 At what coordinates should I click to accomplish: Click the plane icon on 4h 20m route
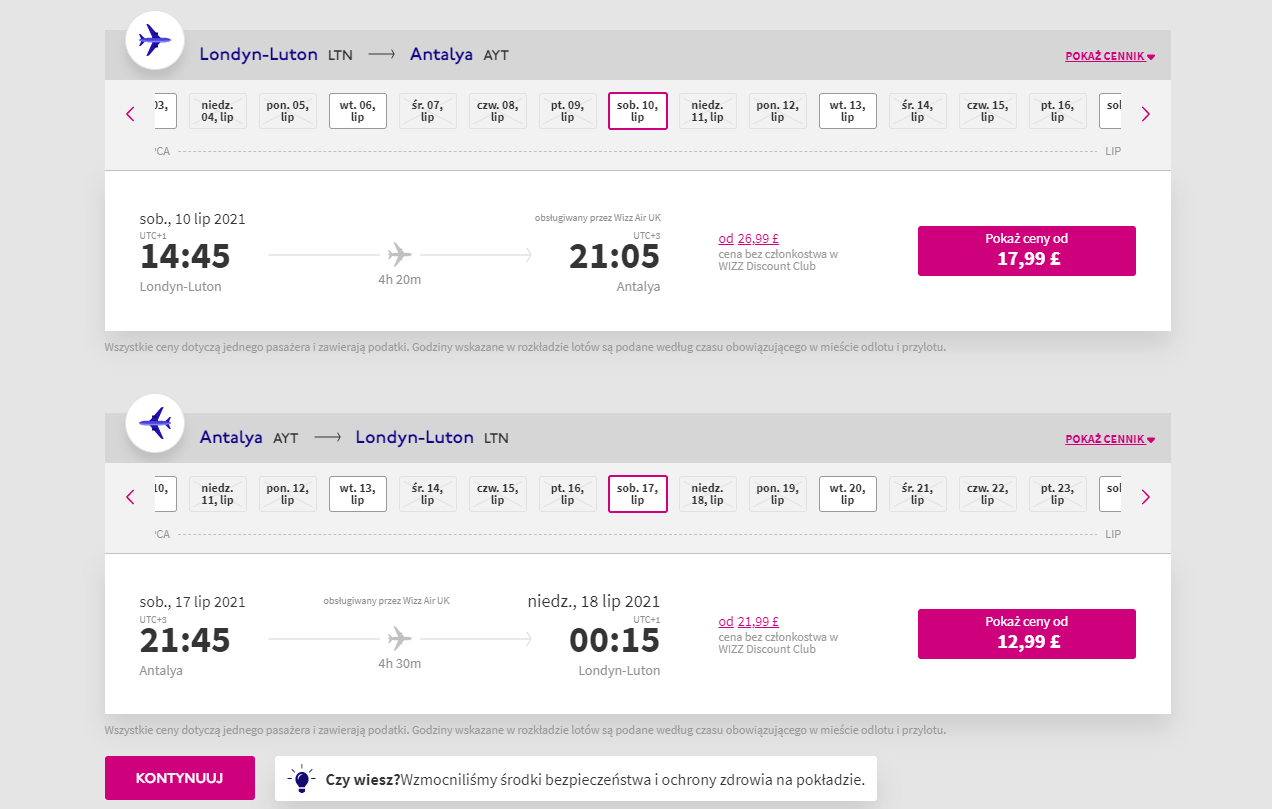click(399, 254)
